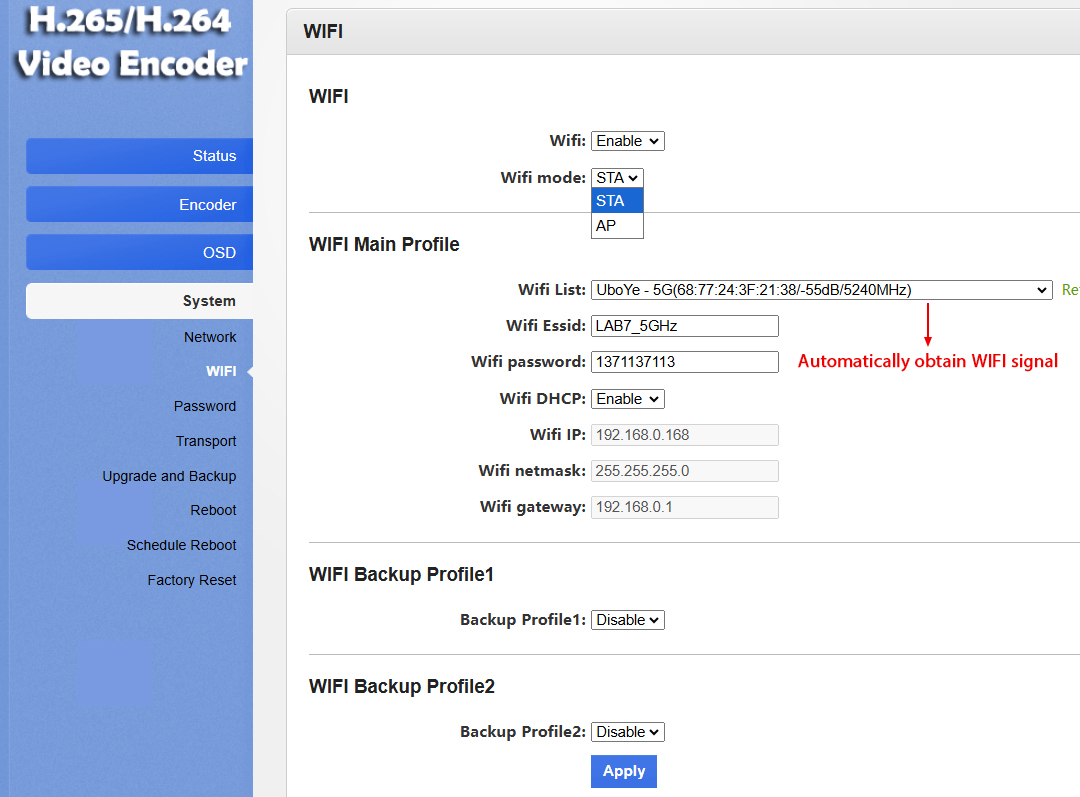Open the Encoder section
Image resolution: width=1080 pixels, height=797 pixels.
[140, 204]
